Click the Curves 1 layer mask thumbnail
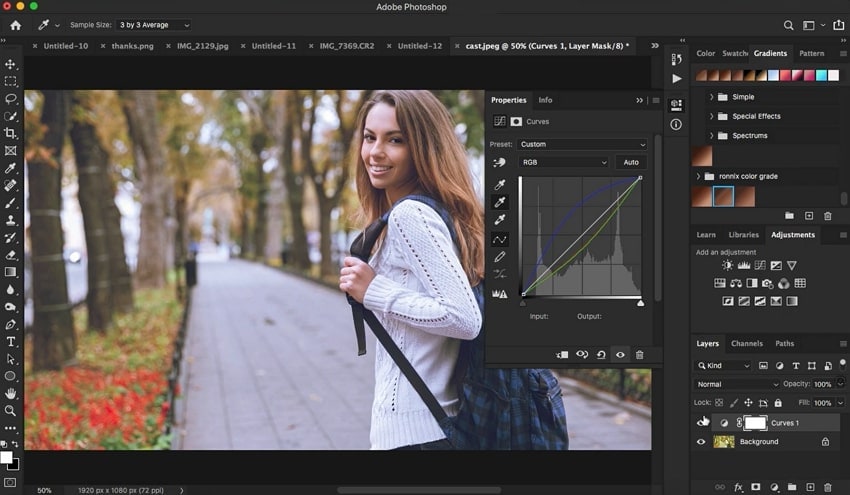This screenshot has width=850, height=495. 755,423
